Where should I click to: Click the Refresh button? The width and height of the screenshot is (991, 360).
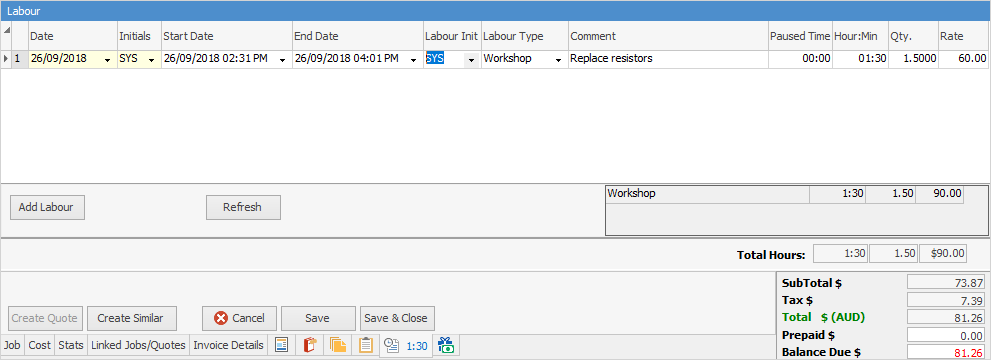click(x=243, y=207)
